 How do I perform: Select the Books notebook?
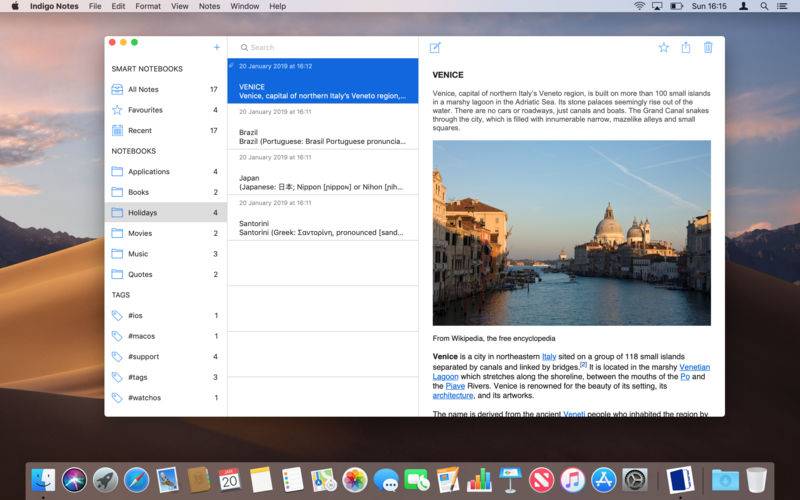165,192
